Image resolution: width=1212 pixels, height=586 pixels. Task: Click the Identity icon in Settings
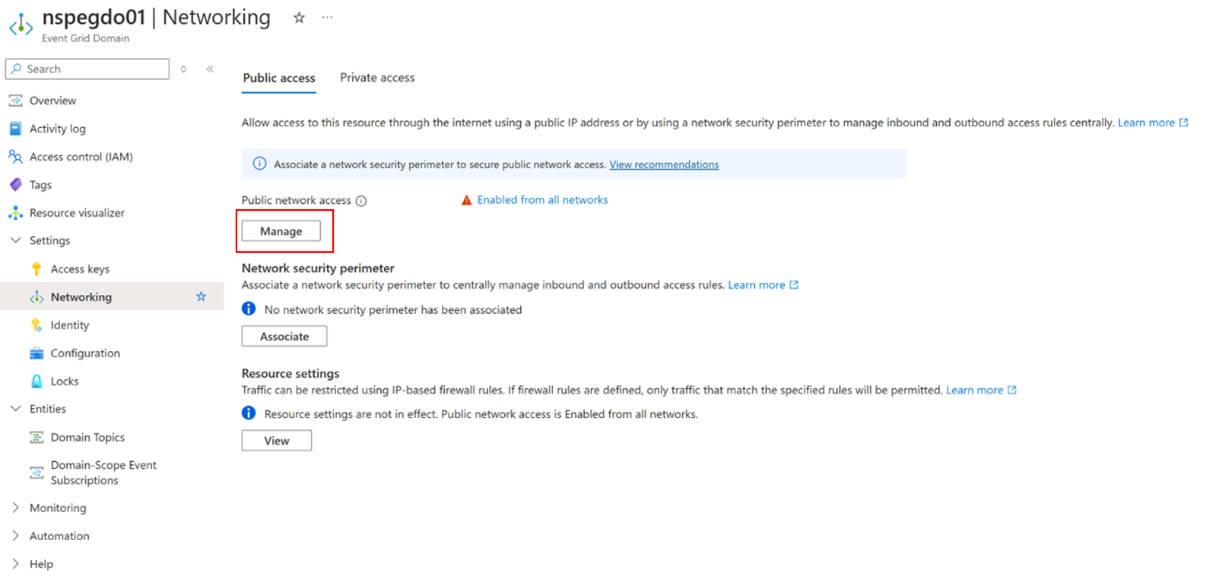pos(37,325)
